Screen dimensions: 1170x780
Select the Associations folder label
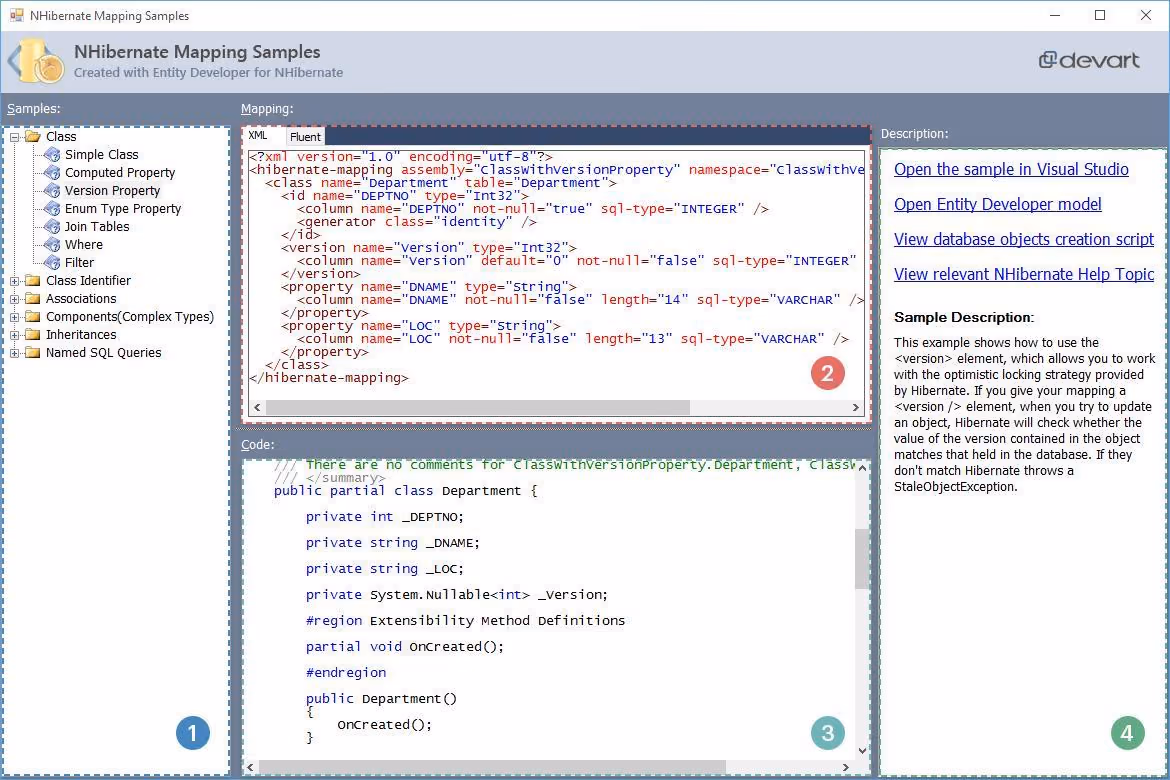tap(81, 299)
